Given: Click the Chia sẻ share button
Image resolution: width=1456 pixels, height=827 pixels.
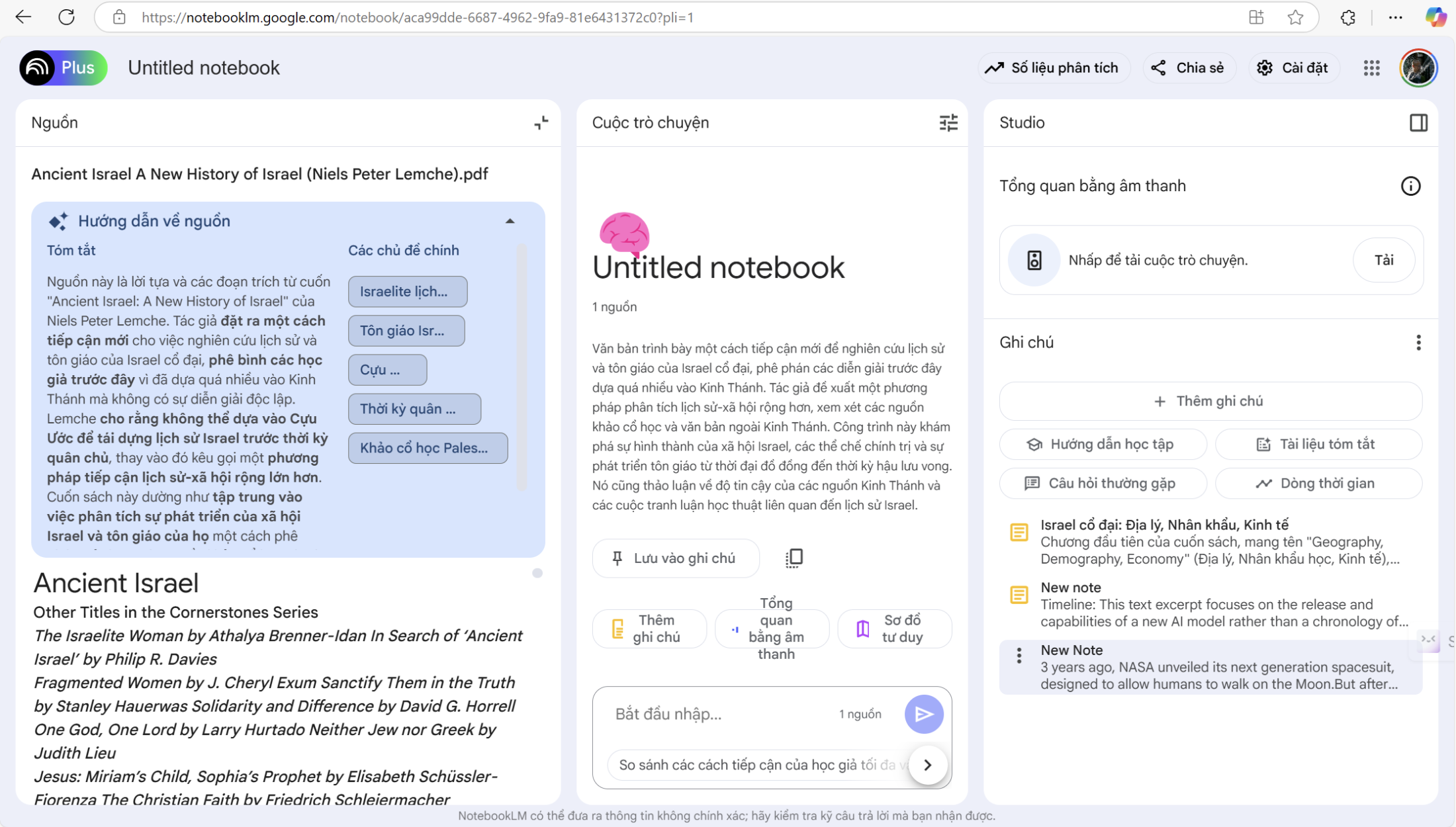Looking at the screenshot, I should (1189, 67).
